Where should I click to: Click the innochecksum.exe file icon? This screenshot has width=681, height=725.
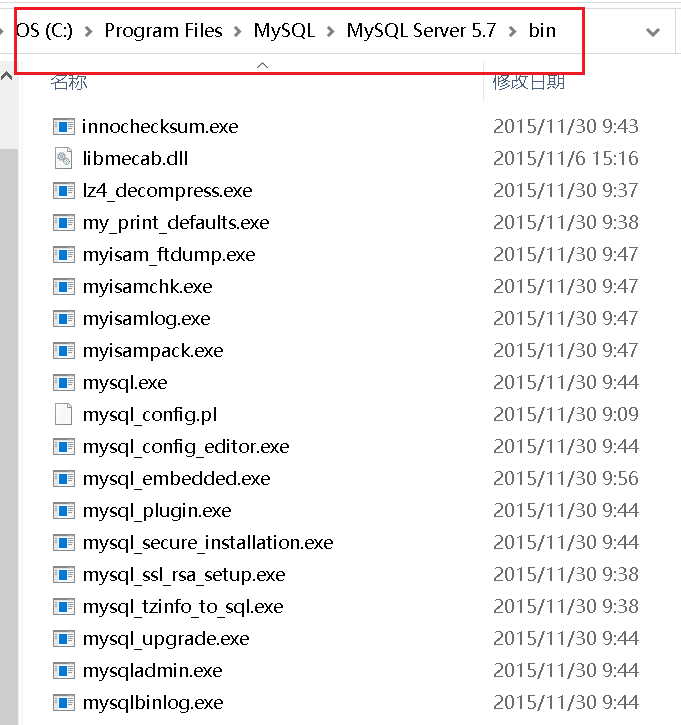64,127
